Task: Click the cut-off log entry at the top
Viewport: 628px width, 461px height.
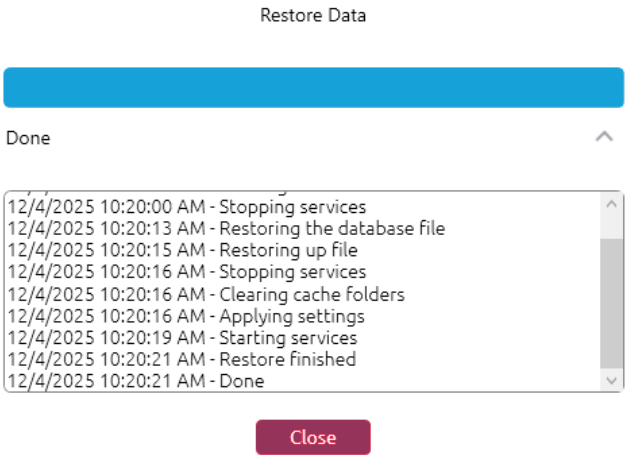Action: pyautogui.click(x=150, y=192)
